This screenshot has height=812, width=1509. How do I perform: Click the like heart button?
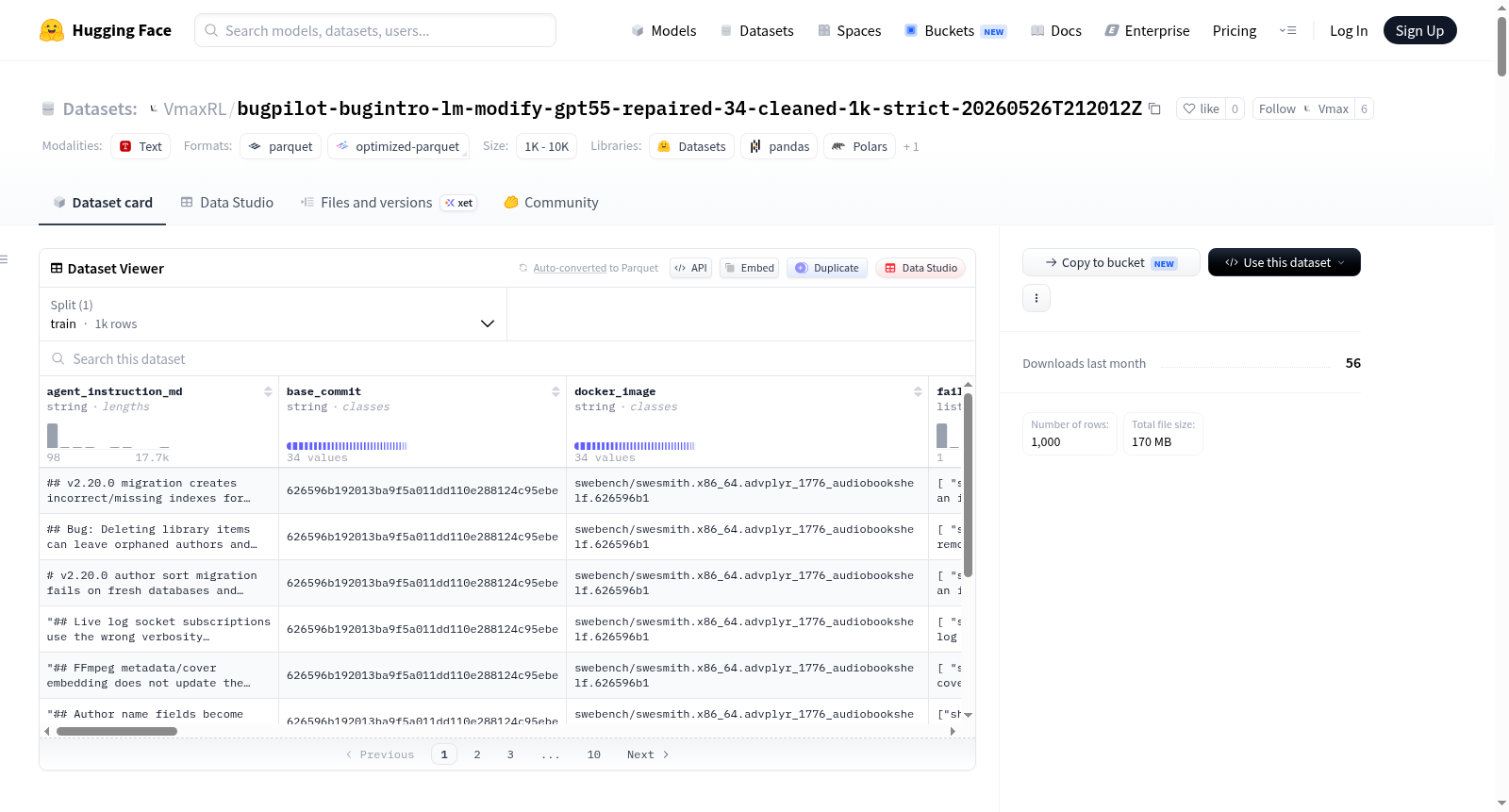click(1202, 108)
